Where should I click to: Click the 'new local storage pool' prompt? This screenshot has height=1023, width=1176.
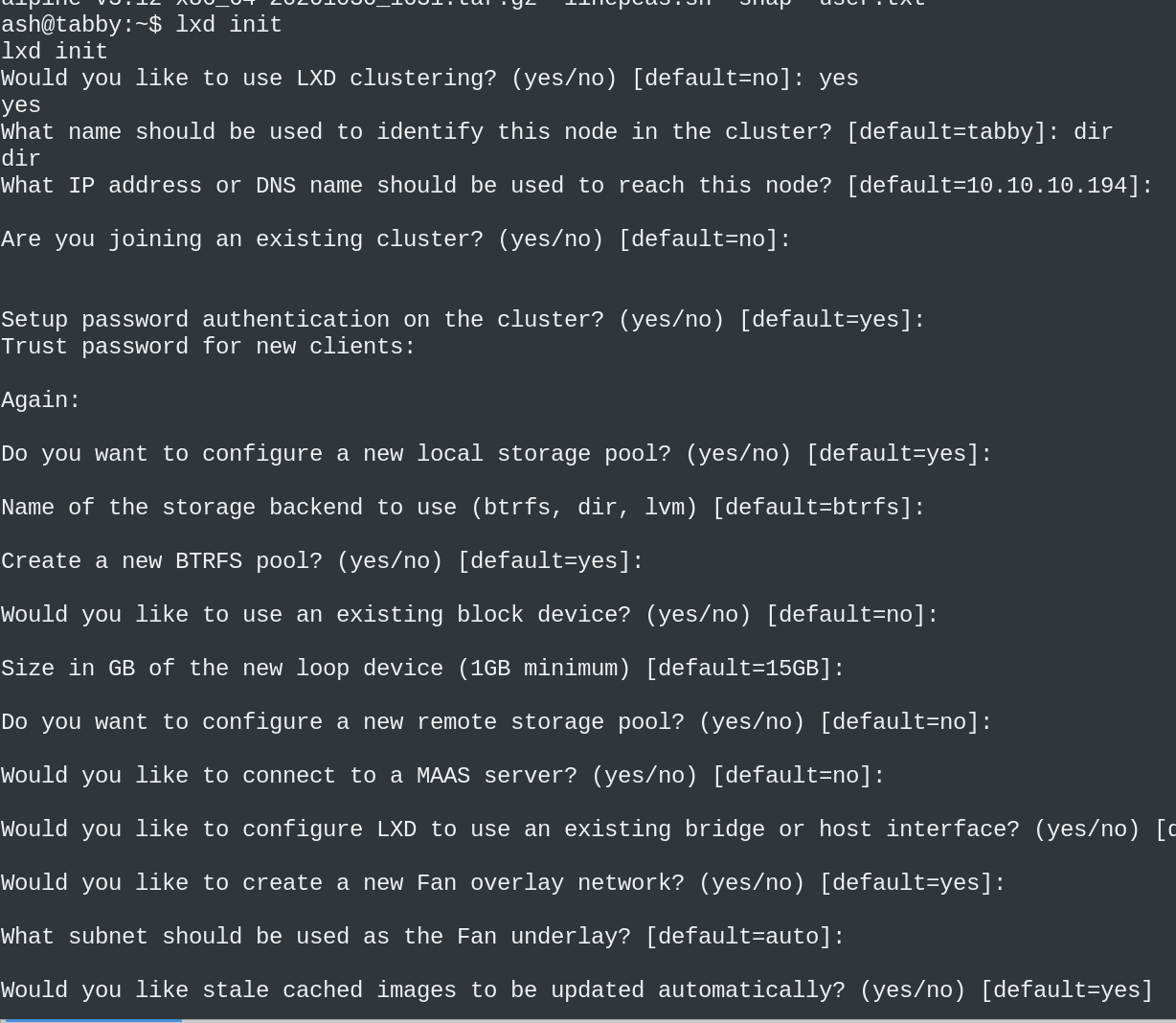(x=496, y=453)
